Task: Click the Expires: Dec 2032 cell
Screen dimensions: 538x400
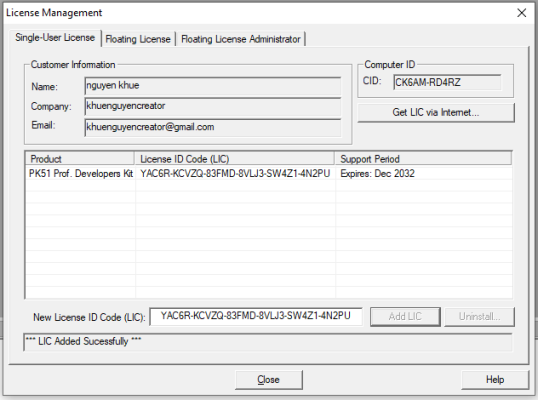Action: tap(377, 174)
